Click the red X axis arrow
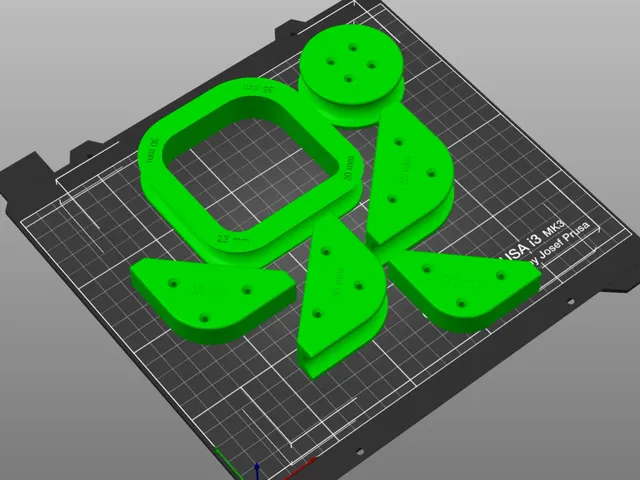This screenshot has width=640, height=480. (x=301, y=468)
